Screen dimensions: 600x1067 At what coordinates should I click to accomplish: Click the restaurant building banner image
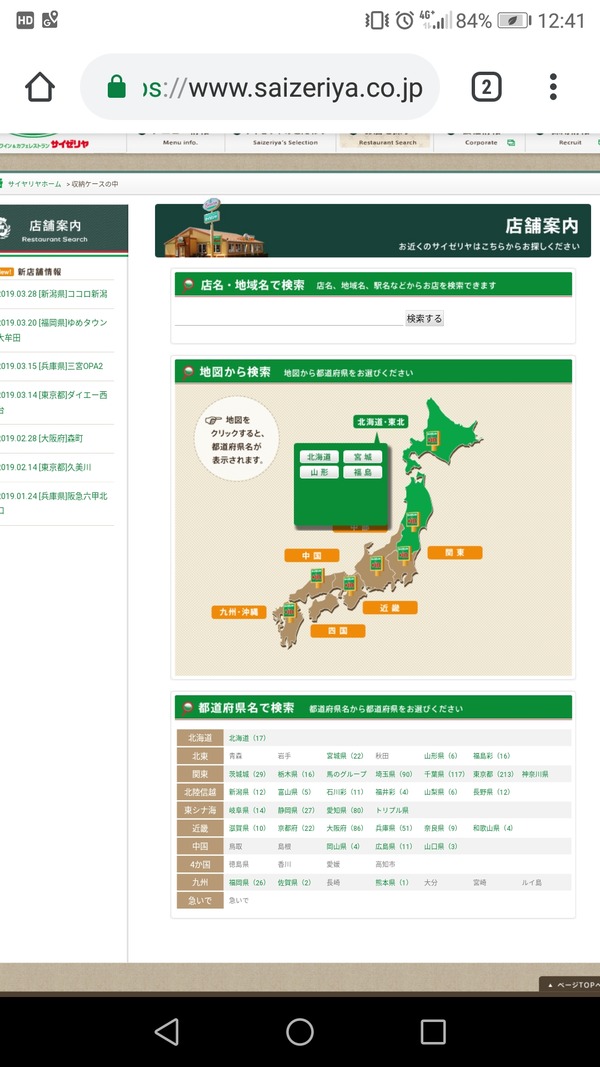tap(214, 229)
